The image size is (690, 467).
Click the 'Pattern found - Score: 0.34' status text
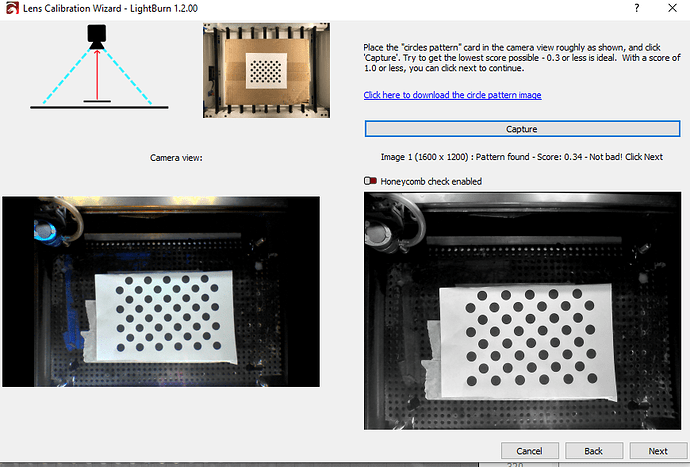529,157
